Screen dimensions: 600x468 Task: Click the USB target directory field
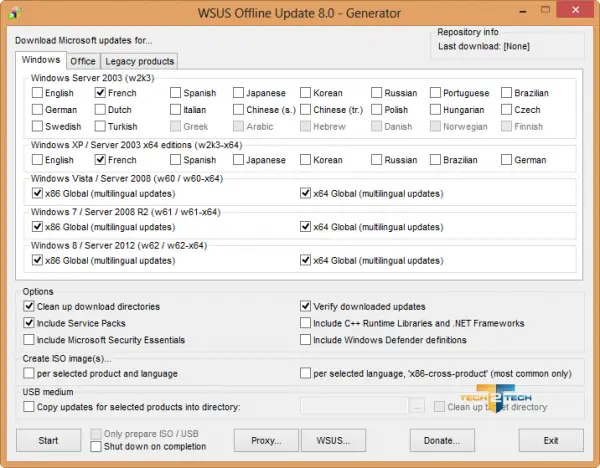click(x=354, y=406)
